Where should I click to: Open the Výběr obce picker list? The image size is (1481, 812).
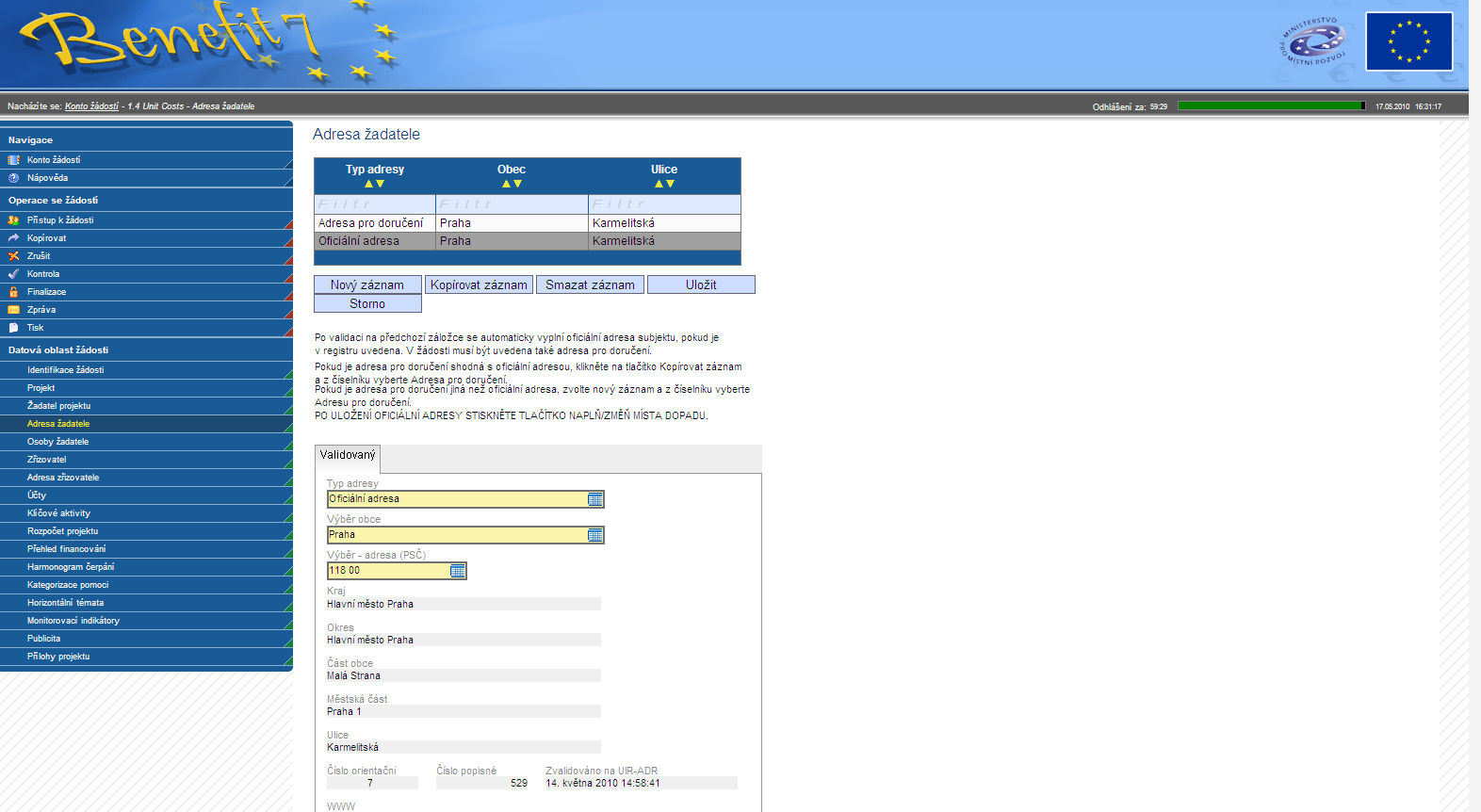(595, 535)
